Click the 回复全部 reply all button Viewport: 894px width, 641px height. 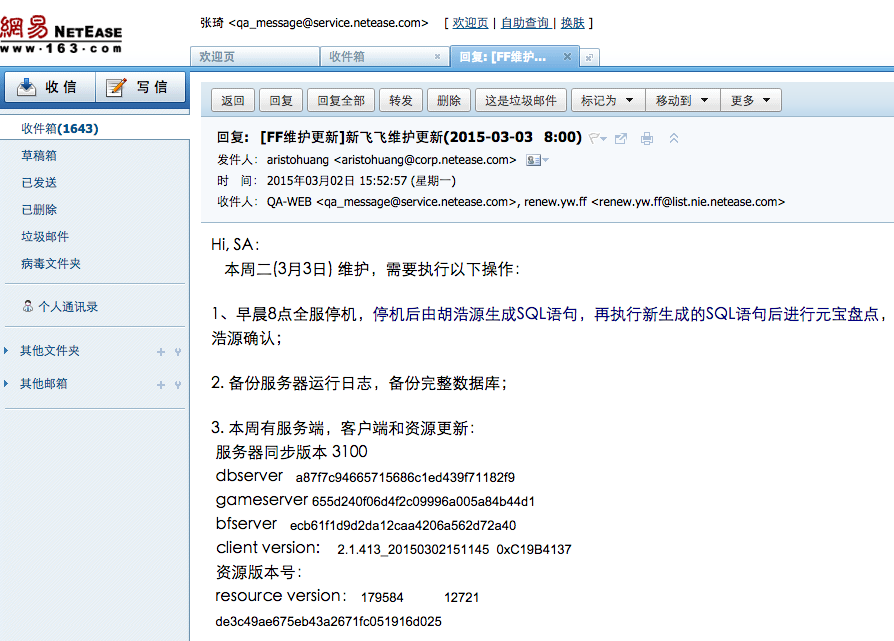[341, 100]
